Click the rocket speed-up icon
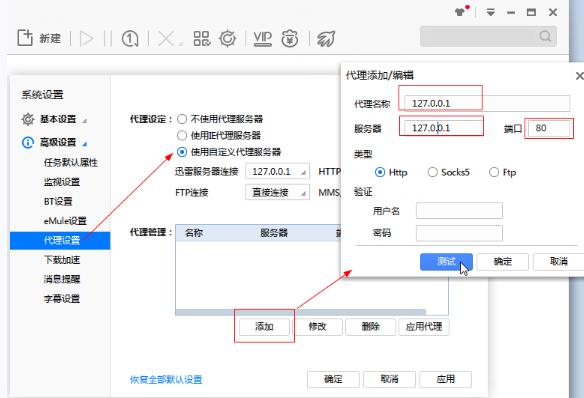Viewport: 584px width, 398px height. 326,38
